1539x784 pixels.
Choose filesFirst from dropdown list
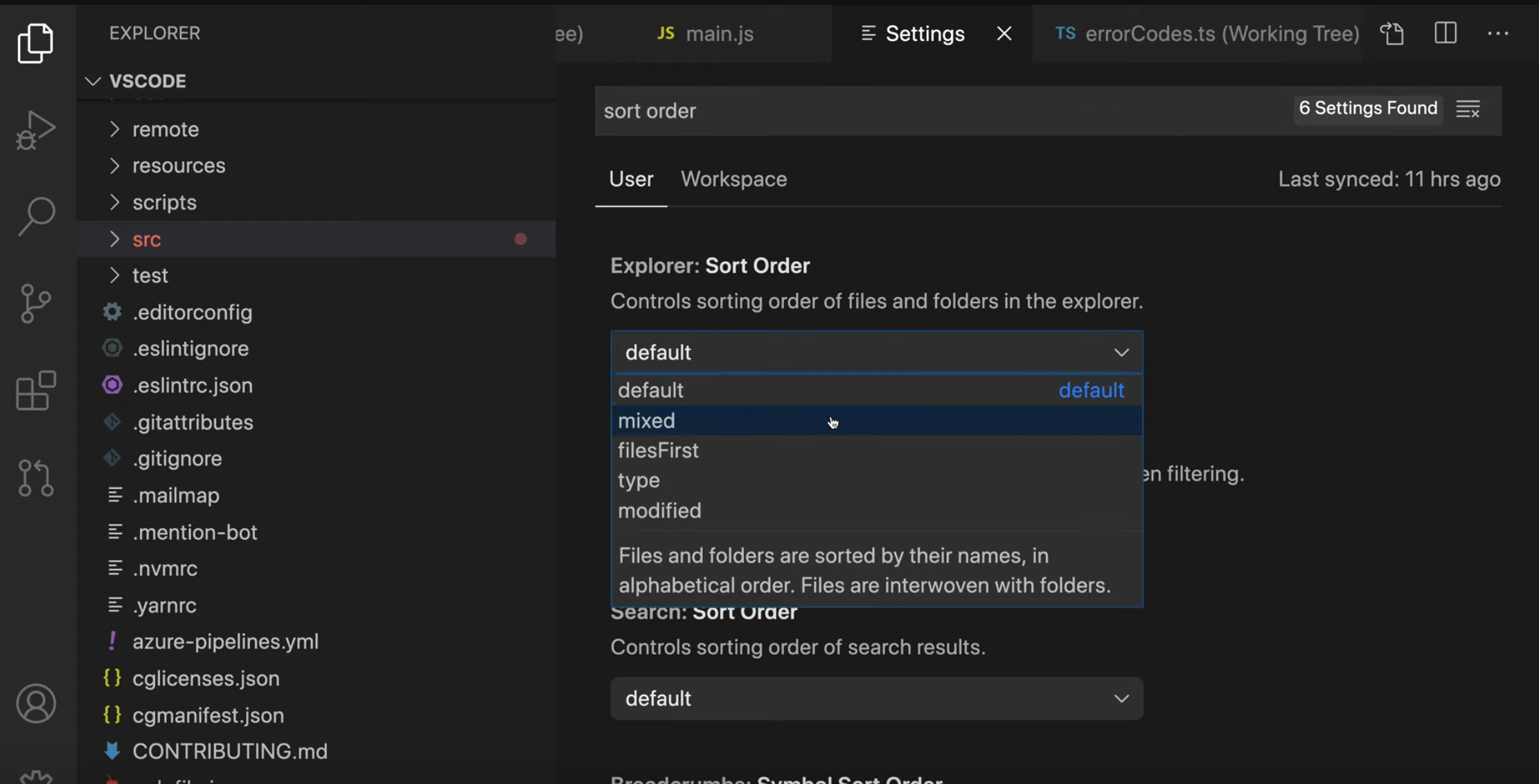[658, 451]
